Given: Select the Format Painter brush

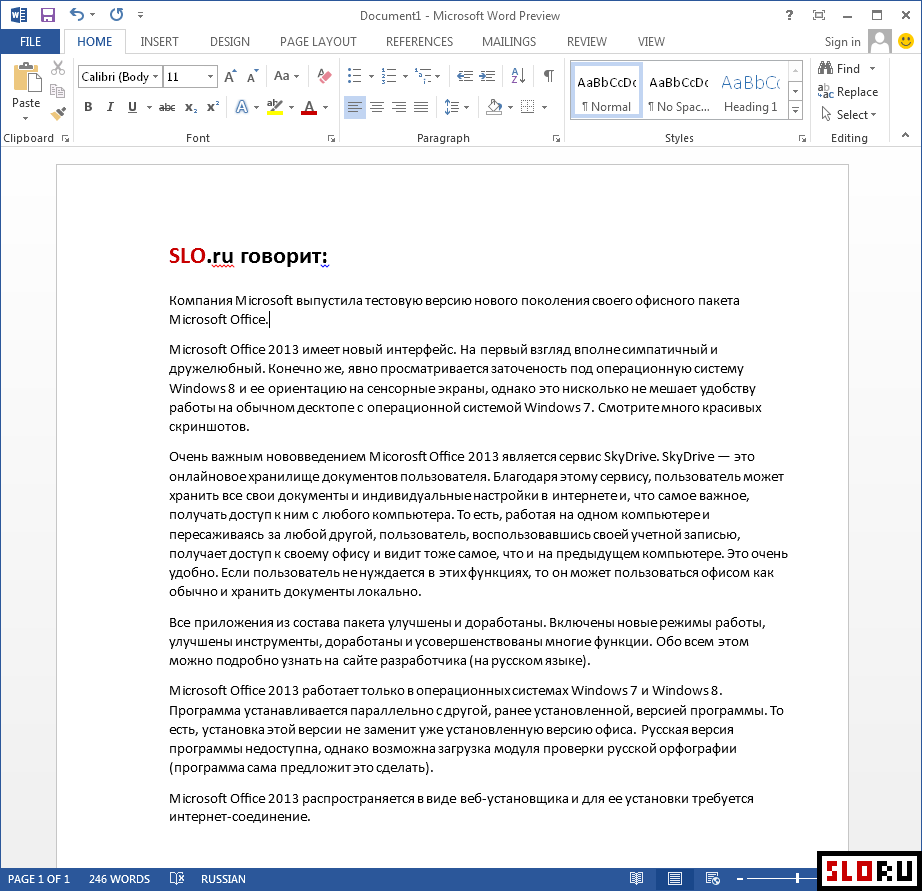Looking at the screenshot, I should click(x=58, y=113).
